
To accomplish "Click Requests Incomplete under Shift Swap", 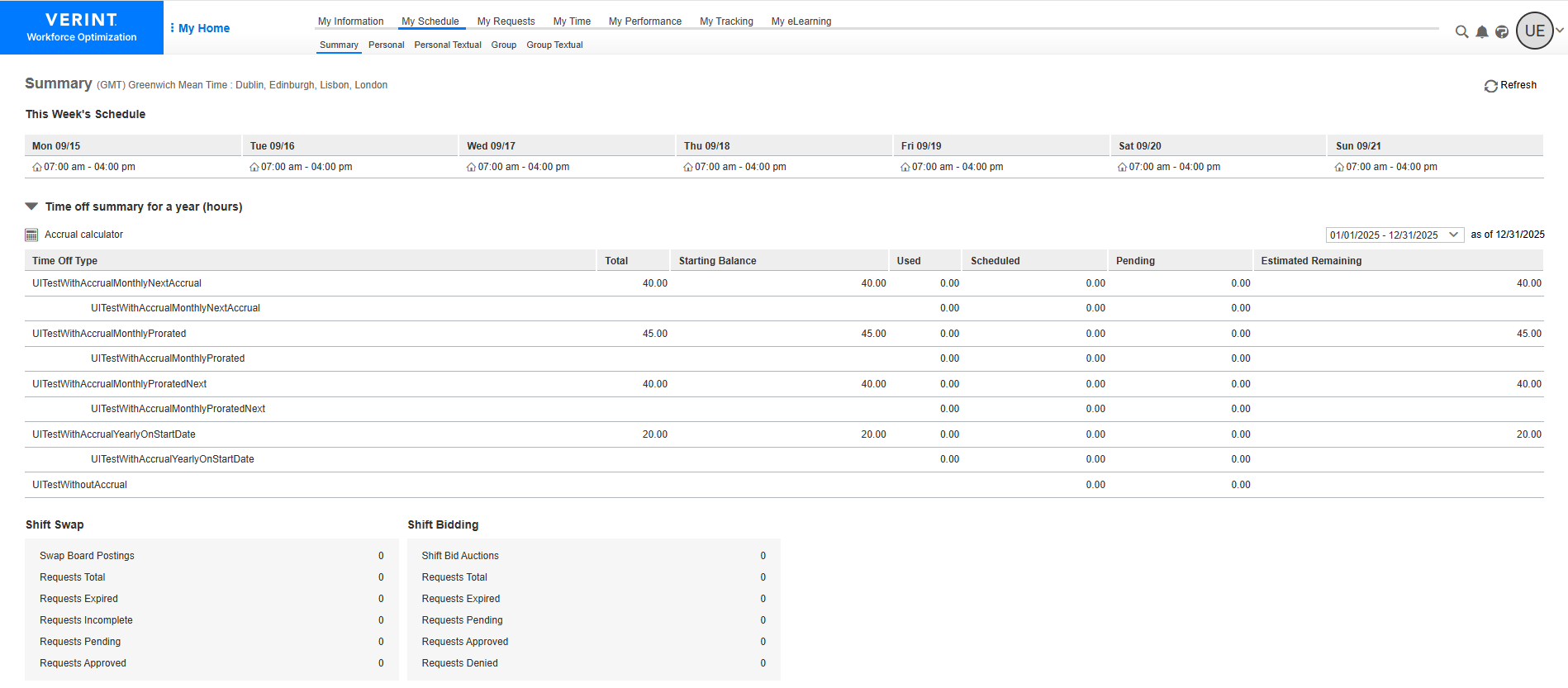I will click(x=86, y=620).
